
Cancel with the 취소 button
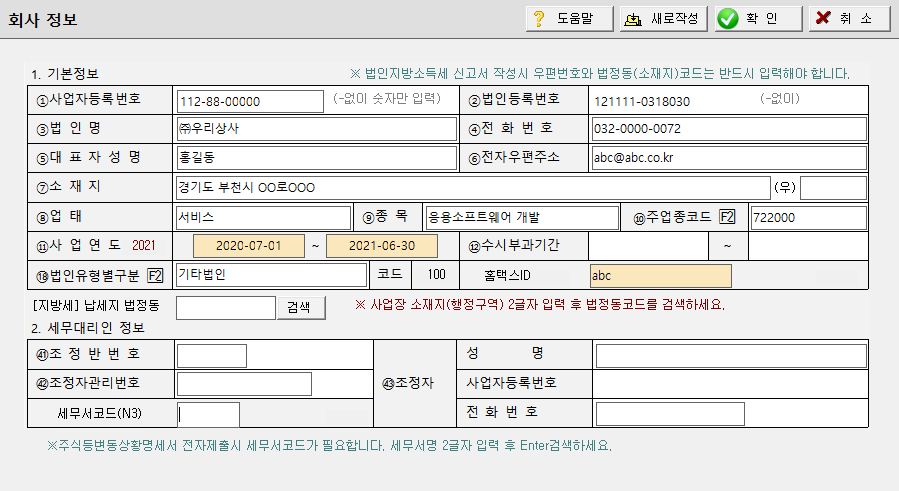pos(850,19)
